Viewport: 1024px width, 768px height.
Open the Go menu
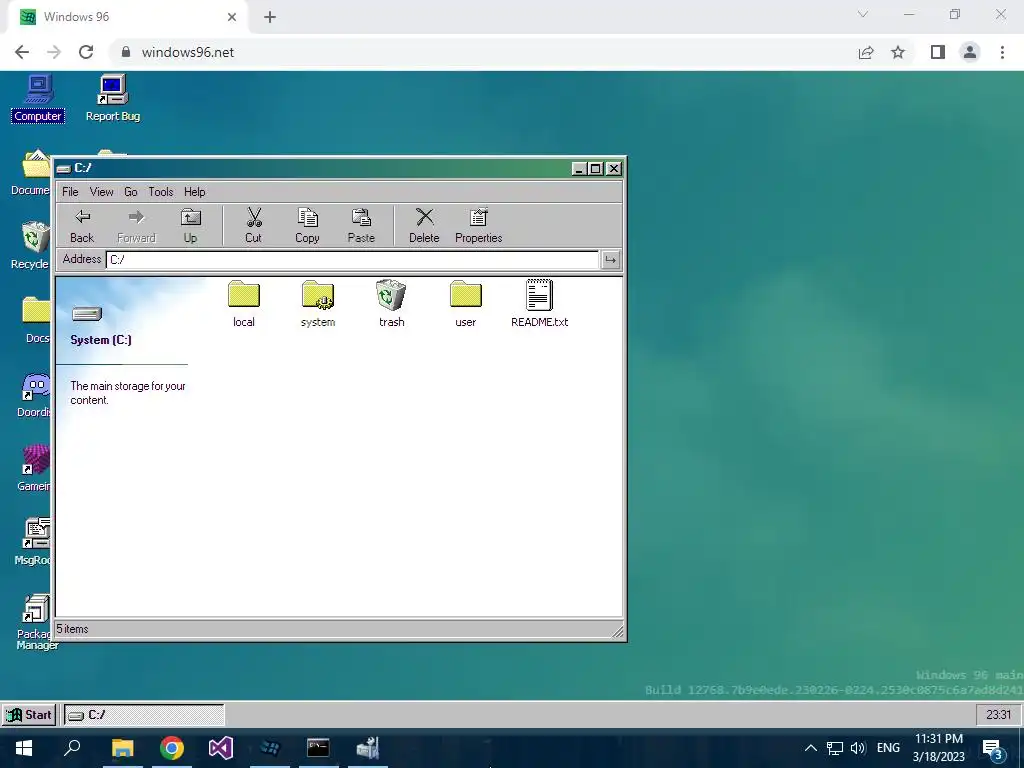131,191
